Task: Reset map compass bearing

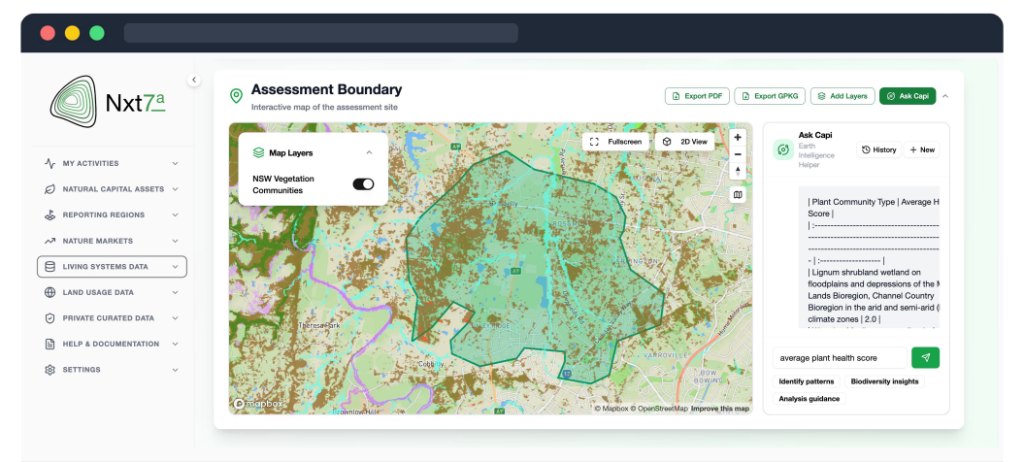Action: [738, 172]
